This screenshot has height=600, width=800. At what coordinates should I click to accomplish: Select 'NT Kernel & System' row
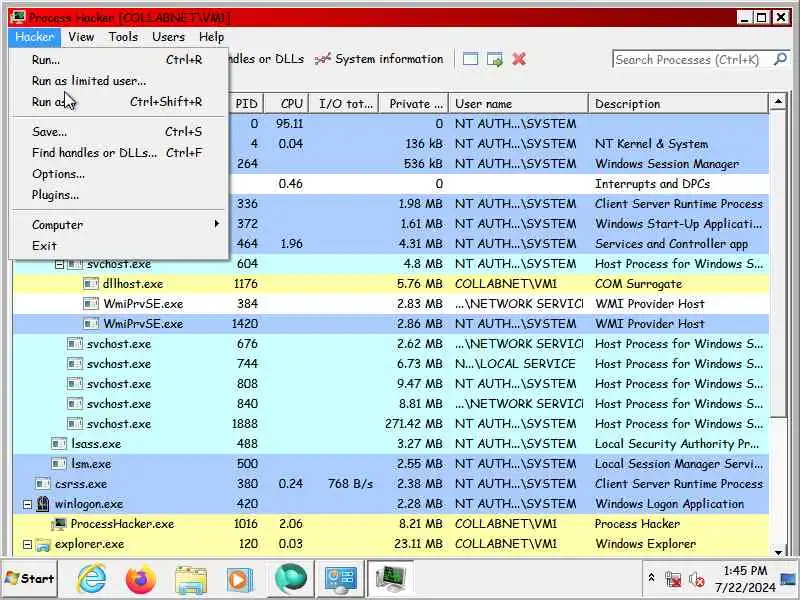(x=499, y=144)
